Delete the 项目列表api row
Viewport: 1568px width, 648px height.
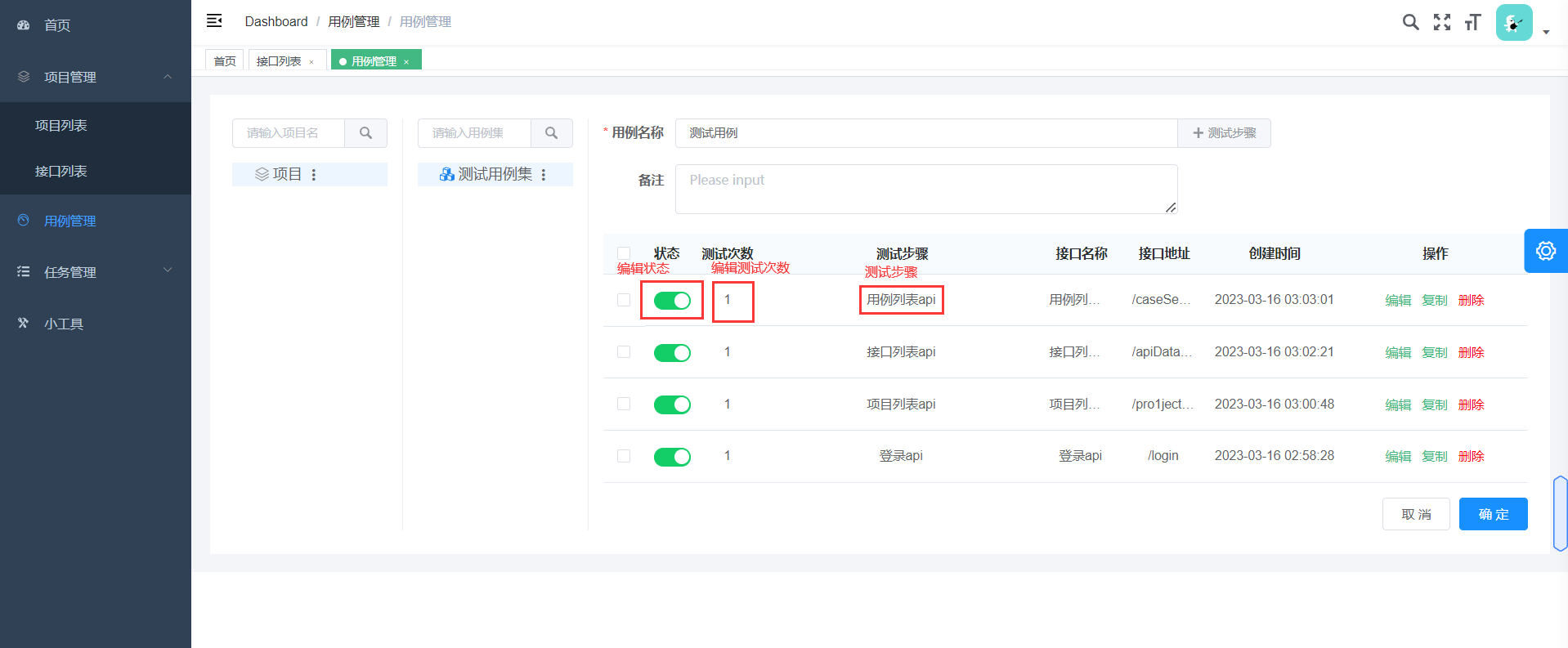click(1471, 404)
